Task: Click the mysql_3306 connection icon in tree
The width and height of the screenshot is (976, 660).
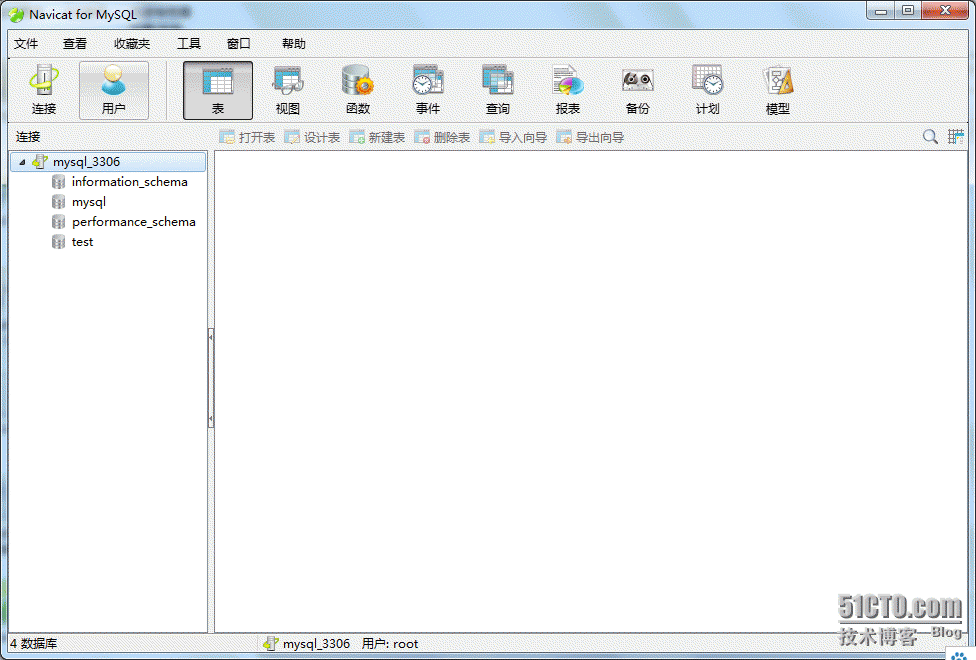Action: pyautogui.click(x=40, y=161)
